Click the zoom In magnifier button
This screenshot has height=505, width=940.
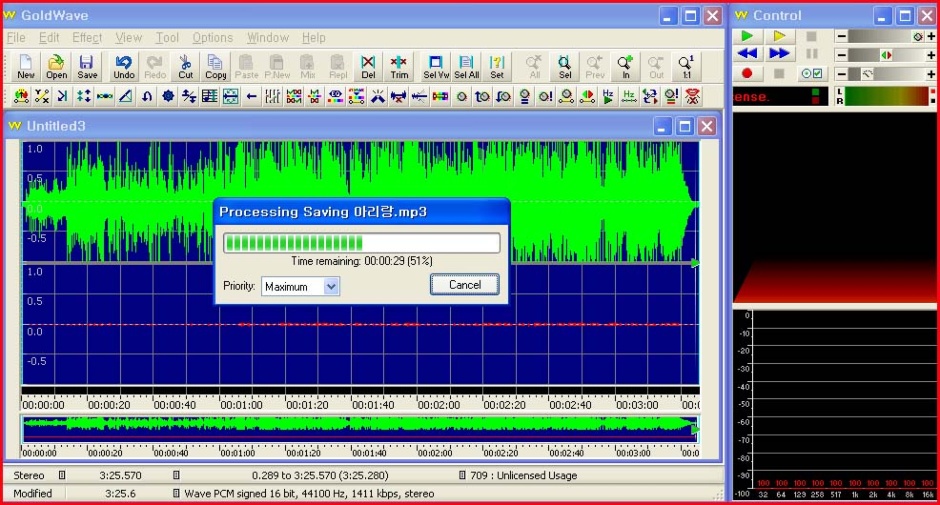(625, 67)
